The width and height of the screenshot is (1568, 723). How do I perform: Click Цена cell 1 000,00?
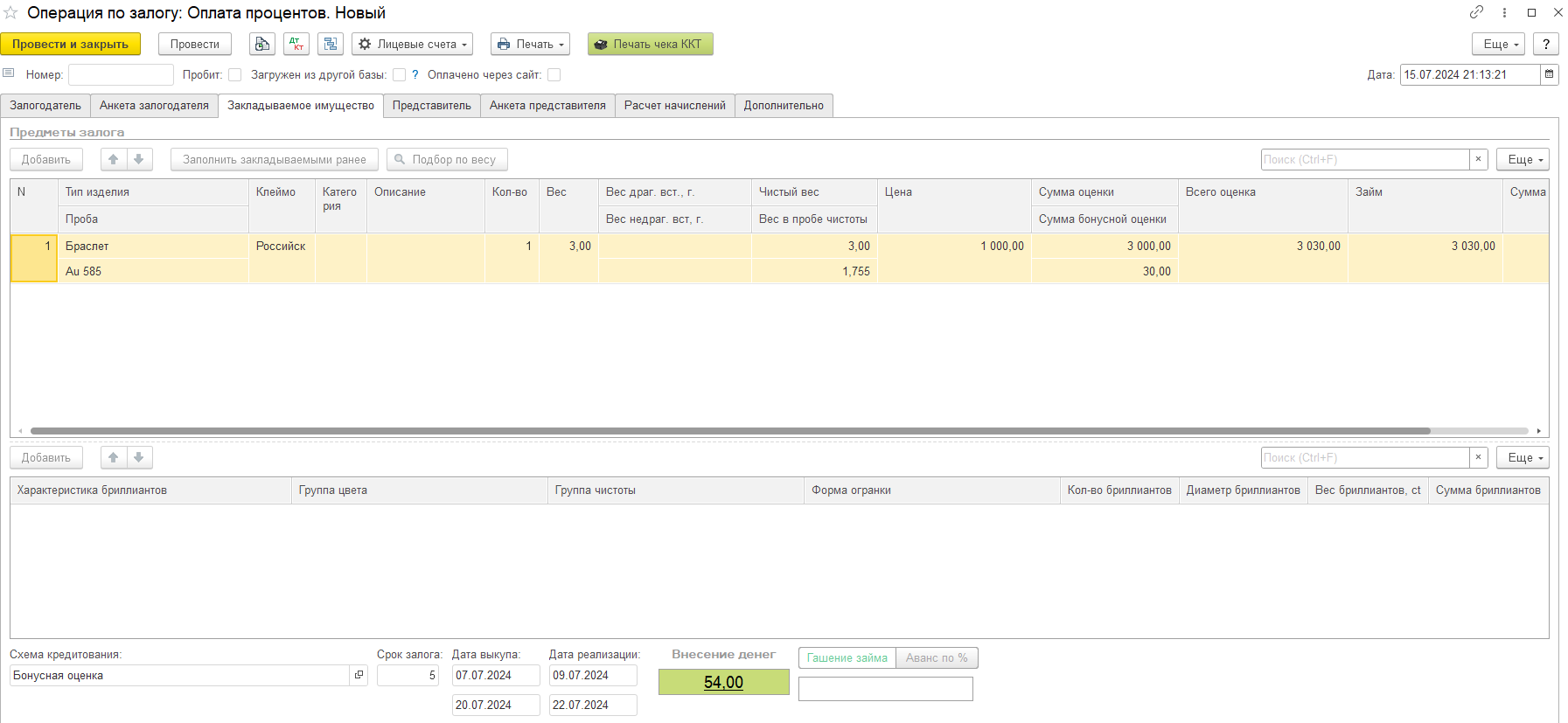pyautogui.click(x=954, y=246)
